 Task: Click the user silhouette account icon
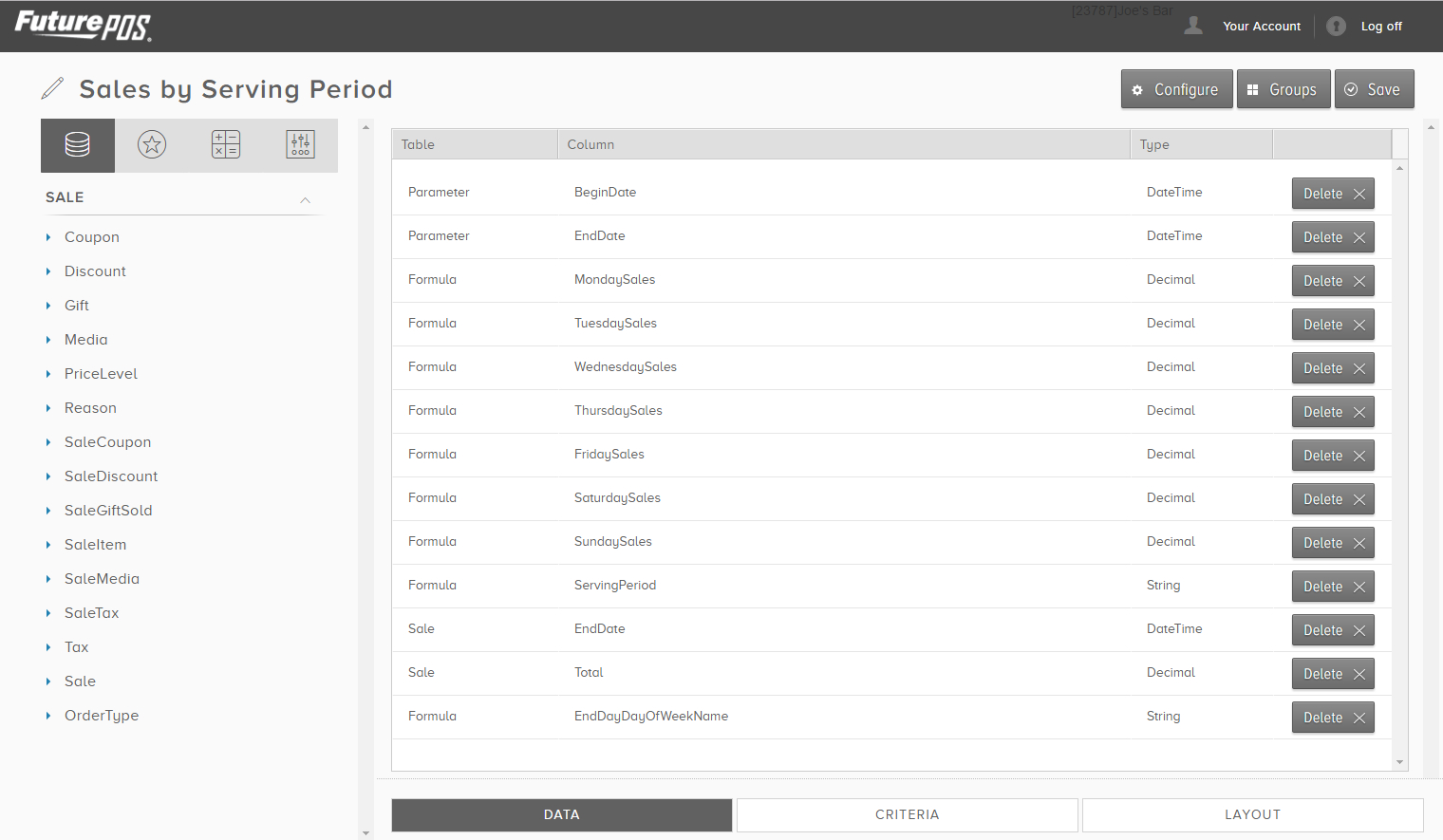[1192, 26]
